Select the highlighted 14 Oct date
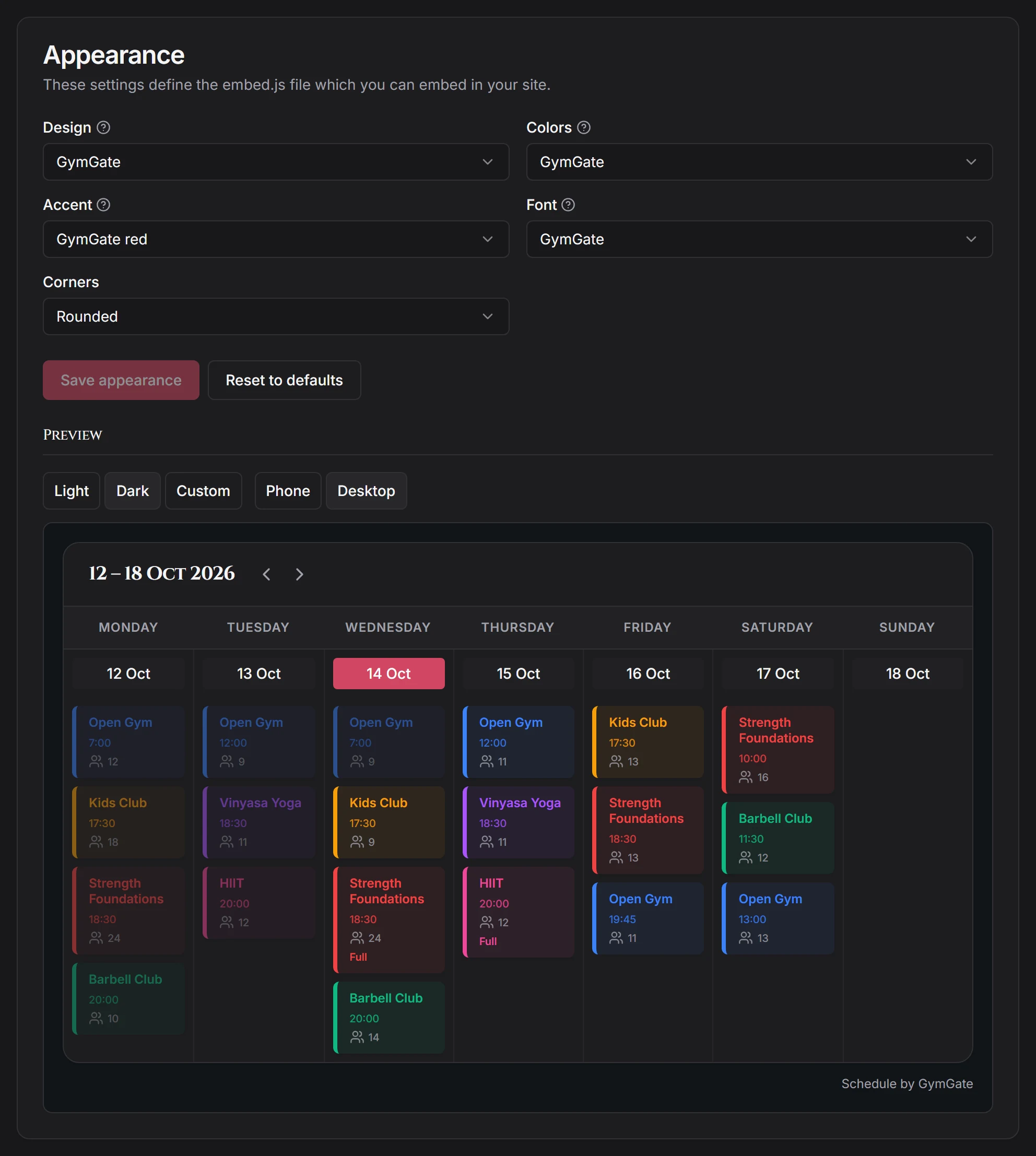The image size is (1036, 1156). [389, 674]
